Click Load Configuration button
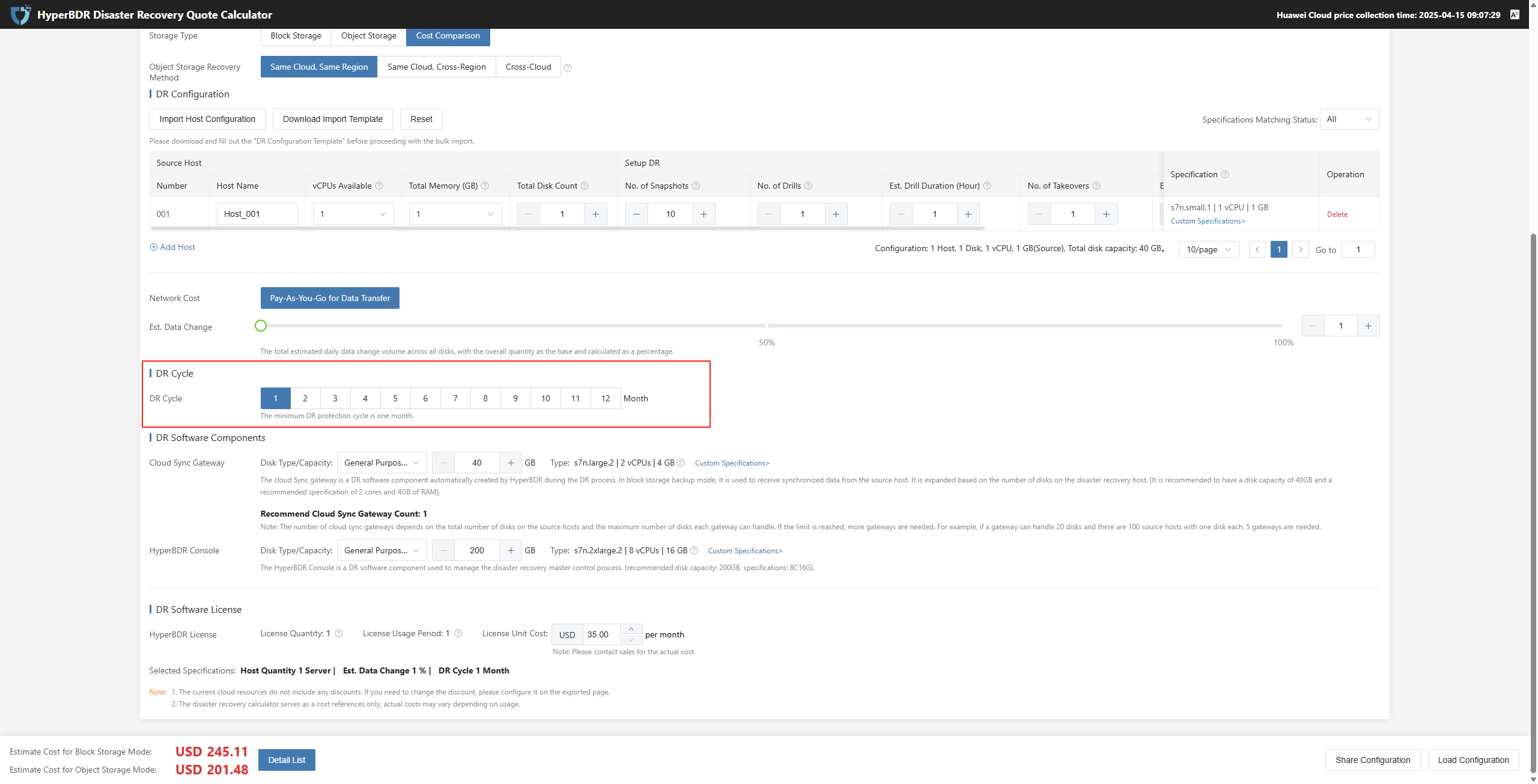The height and width of the screenshot is (784, 1538). click(x=1473, y=761)
